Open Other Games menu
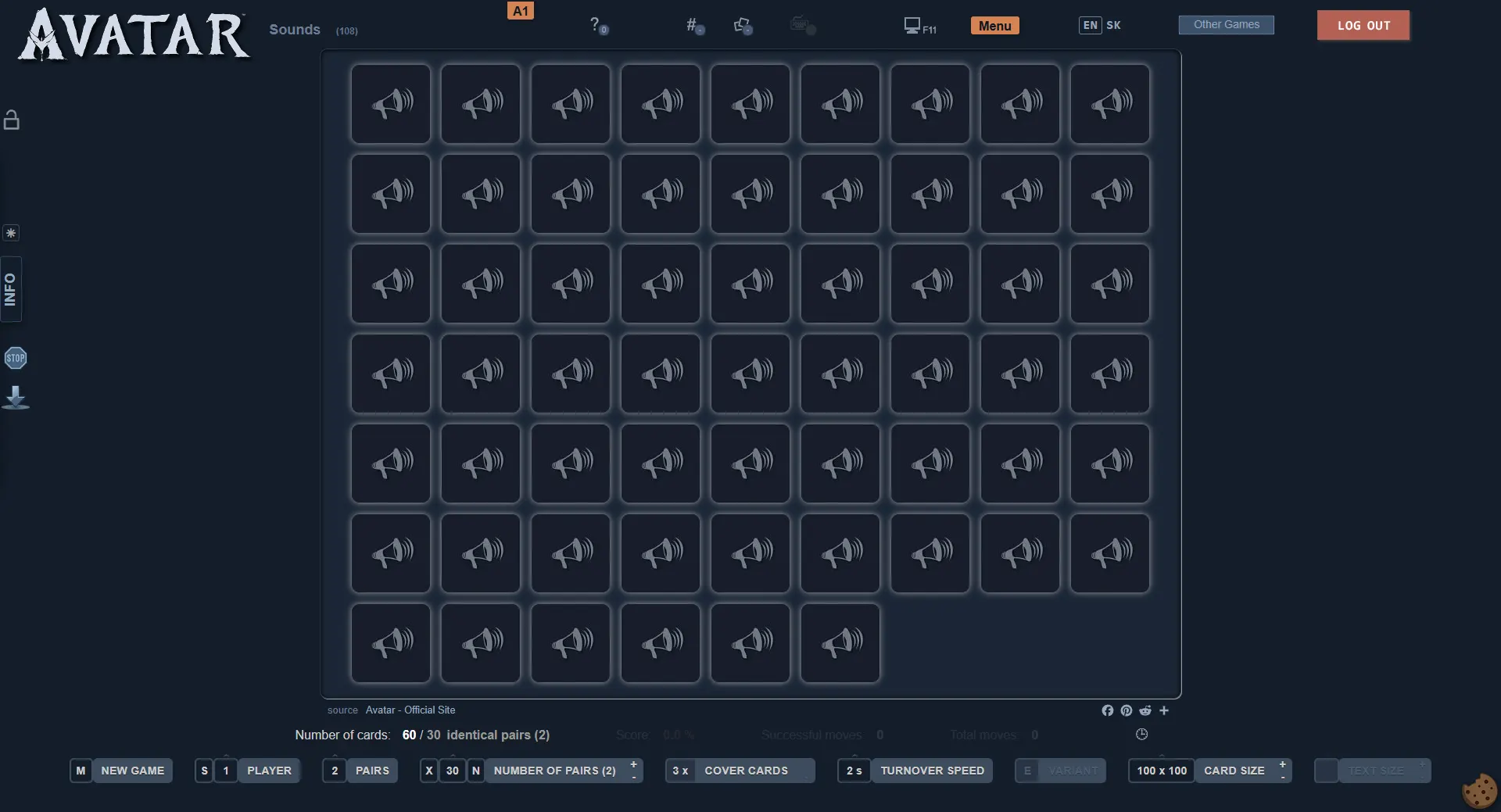The height and width of the screenshot is (812, 1501). [x=1226, y=25]
